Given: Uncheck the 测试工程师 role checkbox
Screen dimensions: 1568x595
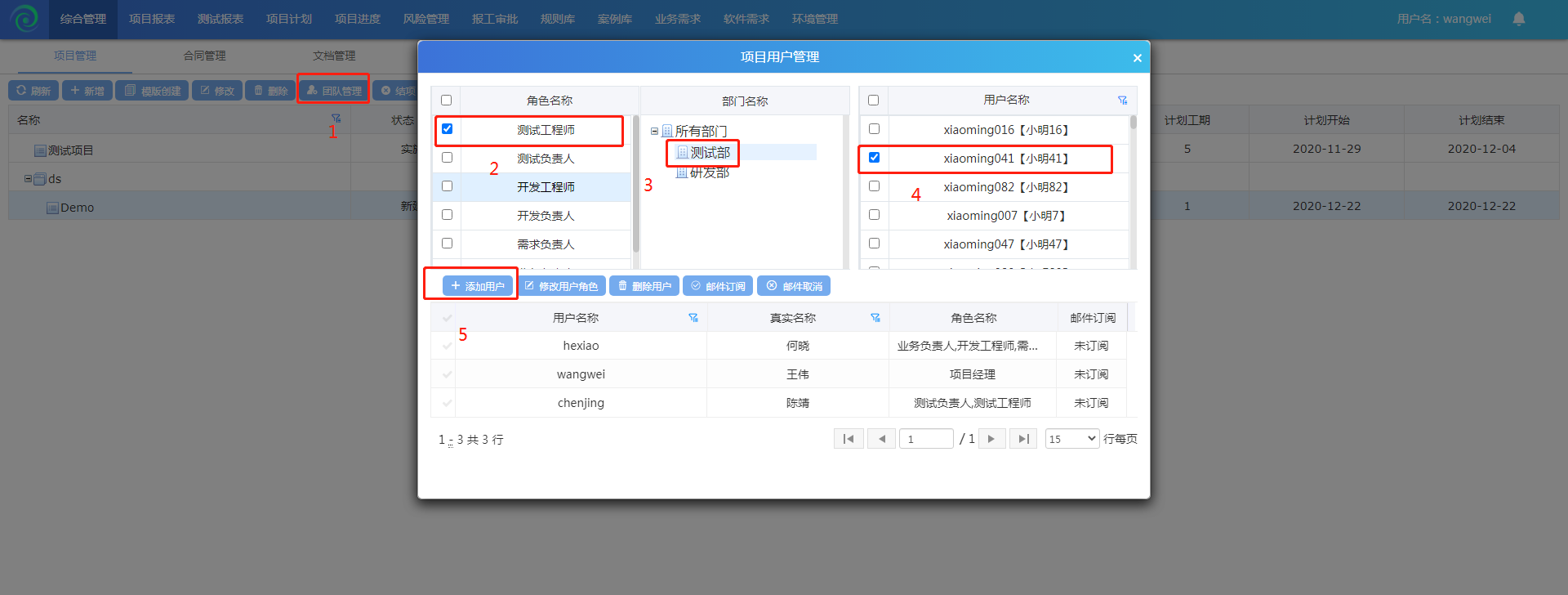Looking at the screenshot, I should [x=447, y=129].
